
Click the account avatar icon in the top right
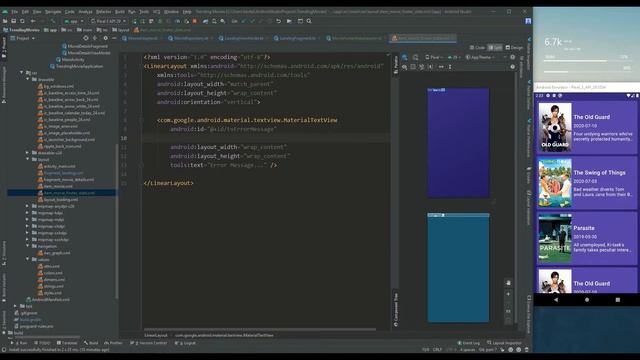528,21
